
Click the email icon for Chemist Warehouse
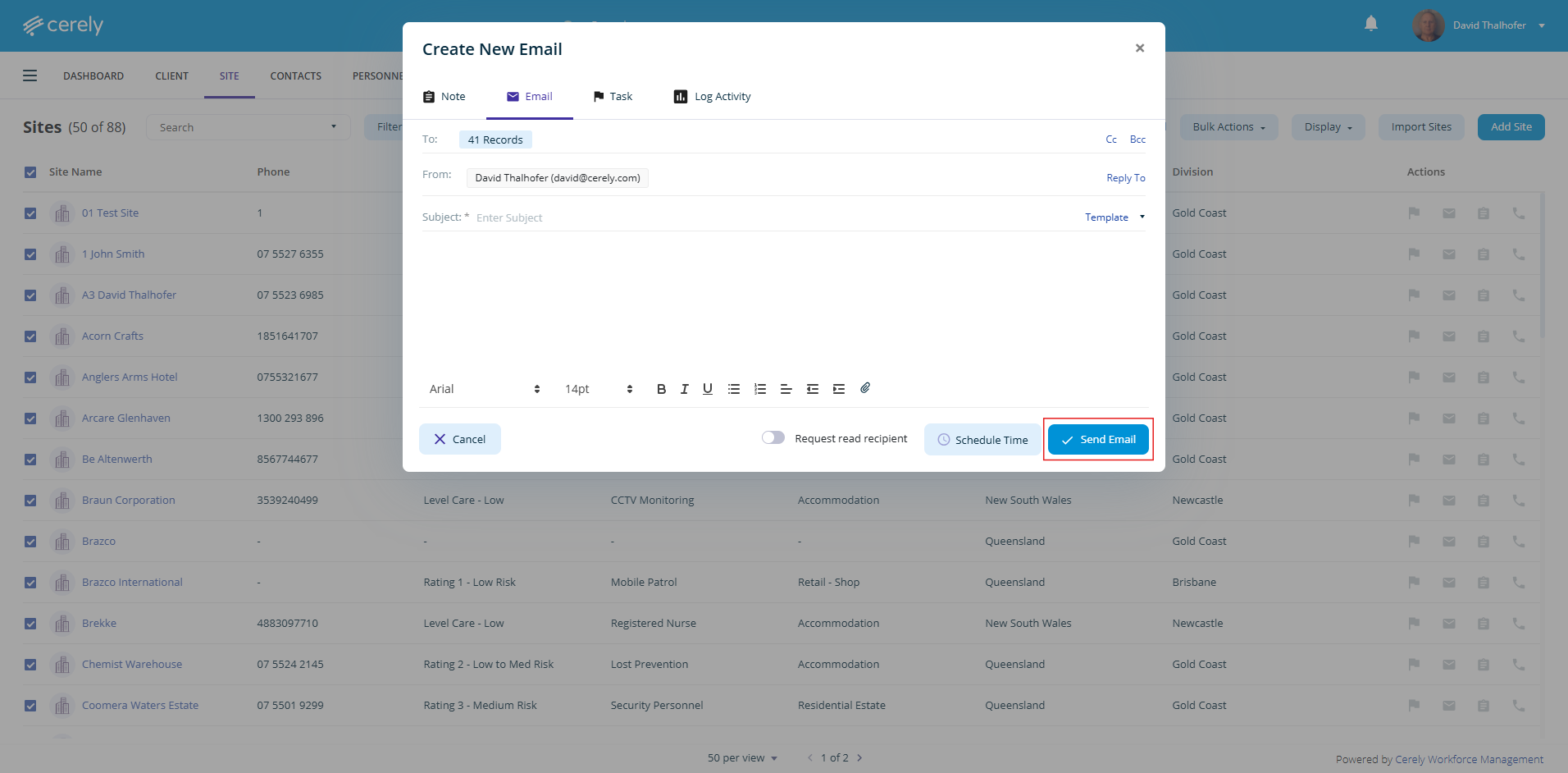(x=1449, y=665)
